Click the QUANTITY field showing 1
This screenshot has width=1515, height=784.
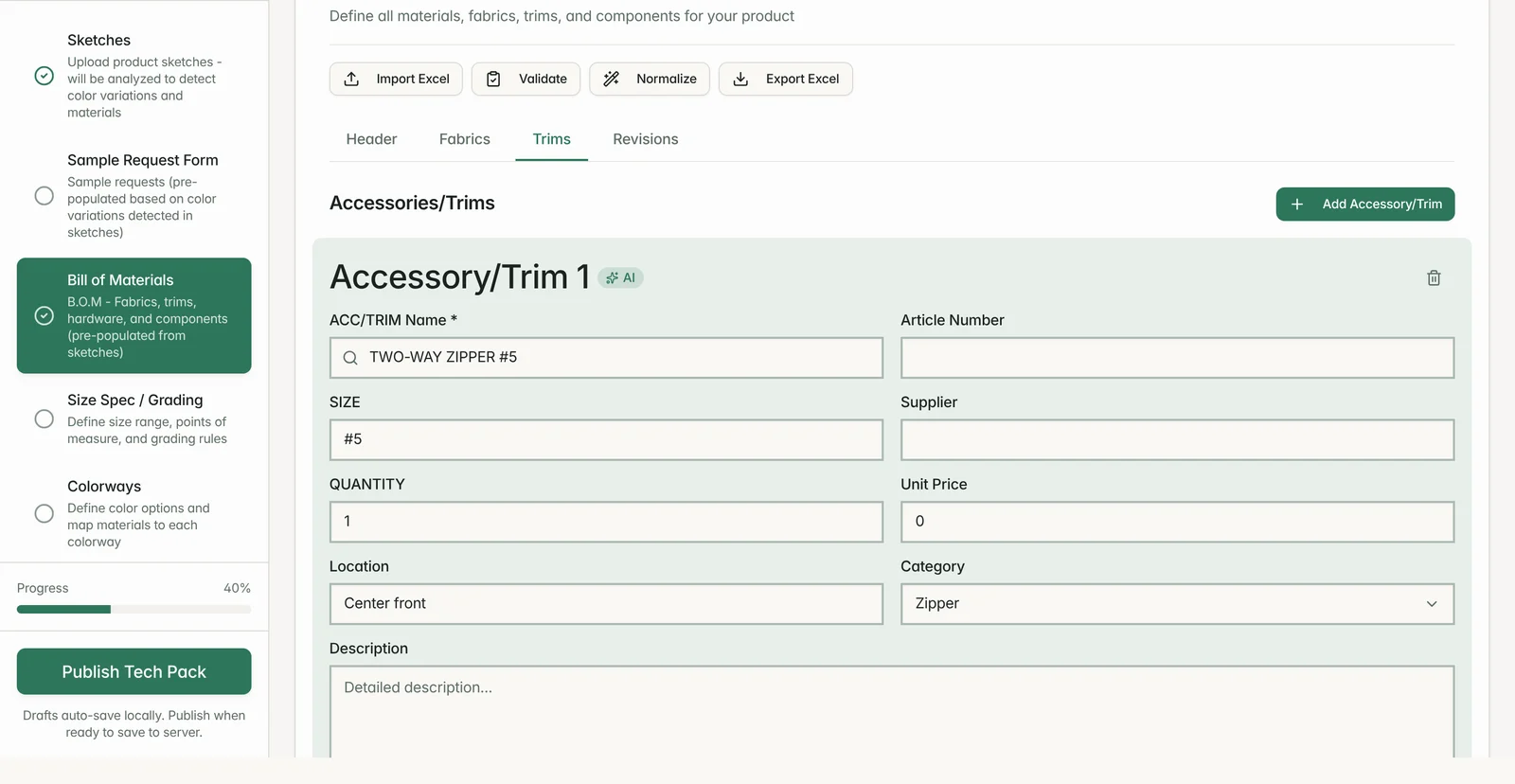(606, 522)
